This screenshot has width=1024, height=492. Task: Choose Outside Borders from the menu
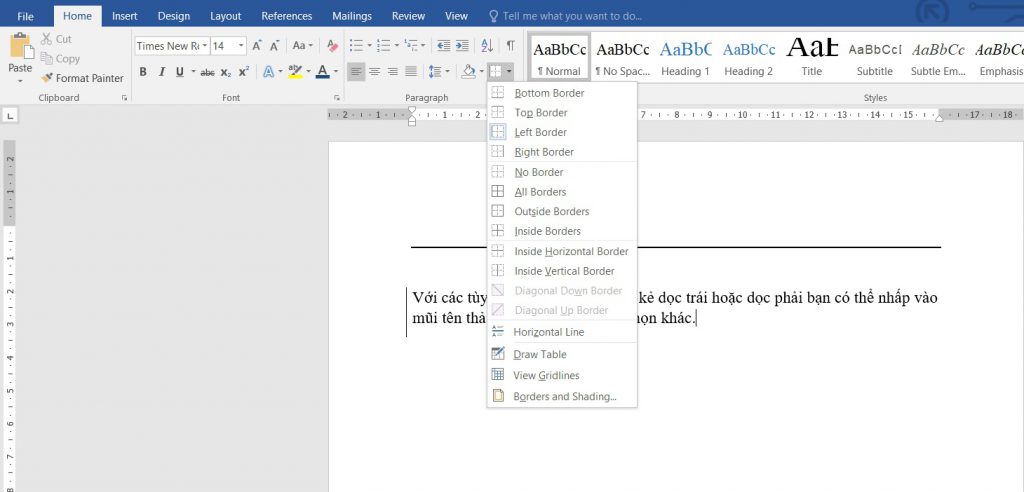tap(551, 211)
